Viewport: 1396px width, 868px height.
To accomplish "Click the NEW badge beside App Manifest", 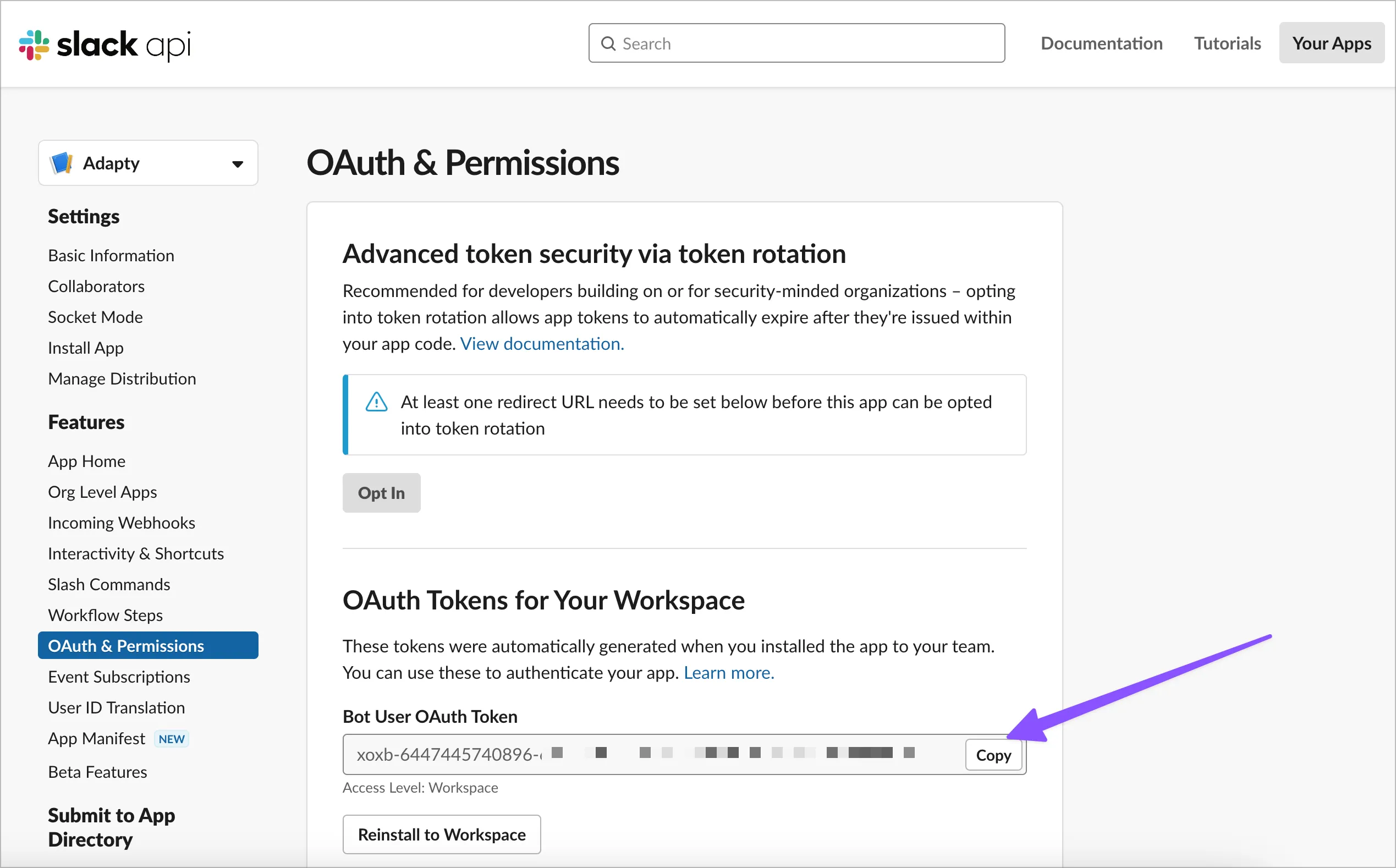I will pos(172,739).
